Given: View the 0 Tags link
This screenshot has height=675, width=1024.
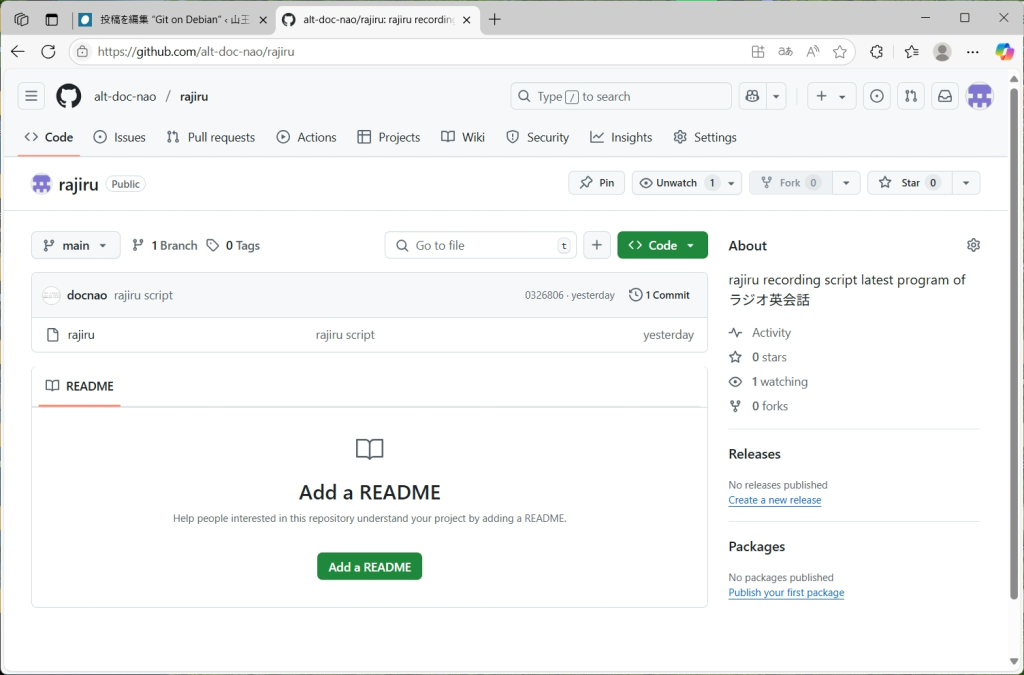Looking at the screenshot, I should pos(233,245).
